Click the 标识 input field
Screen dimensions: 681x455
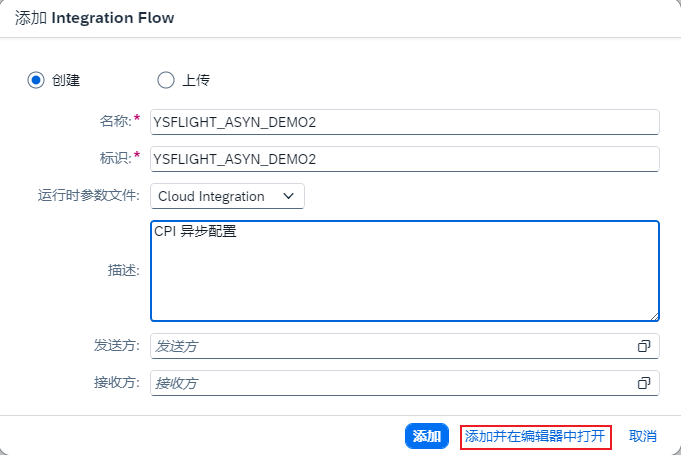tap(404, 159)
